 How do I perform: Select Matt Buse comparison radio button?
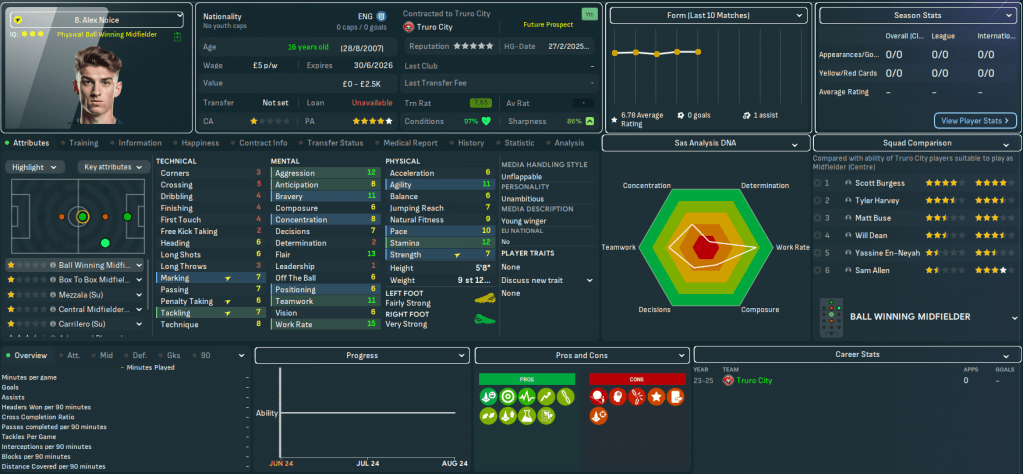[x=817, y=217]
